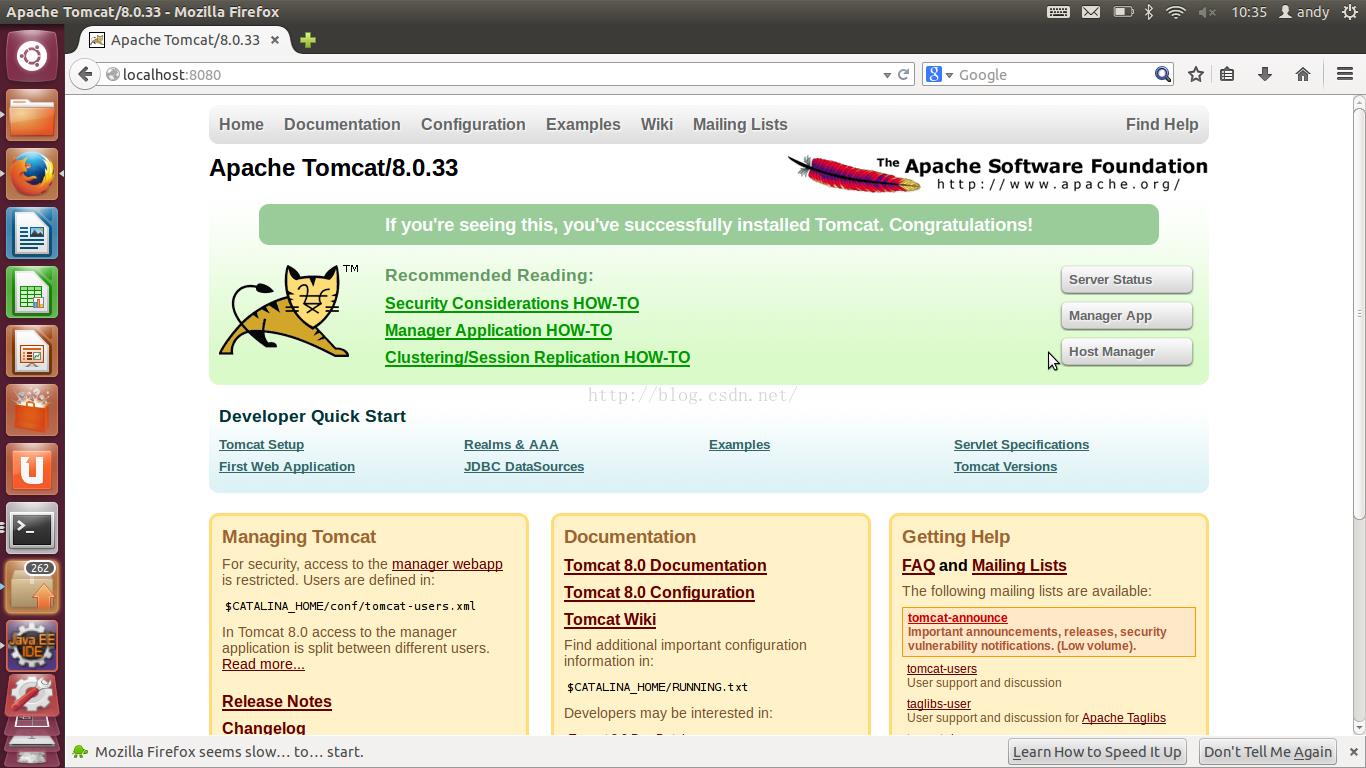Open manager webapp link
Image resolution: width=1366 pixels, height=768 pixels.
(447, 564)
